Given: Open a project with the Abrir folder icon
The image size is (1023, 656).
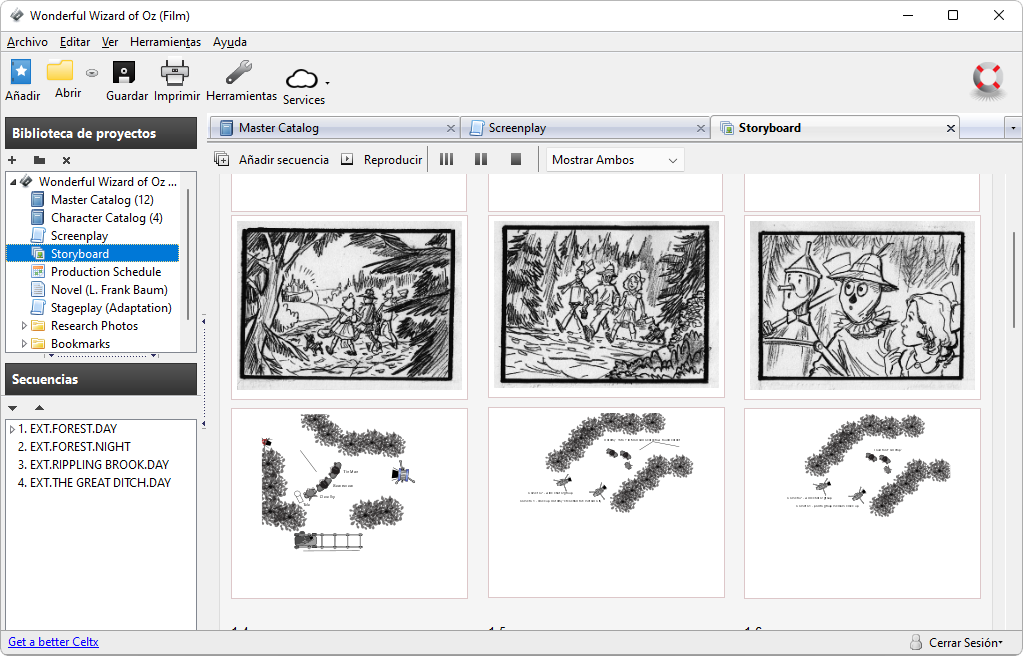Looking at the screenshot, I should coord(61,71).
